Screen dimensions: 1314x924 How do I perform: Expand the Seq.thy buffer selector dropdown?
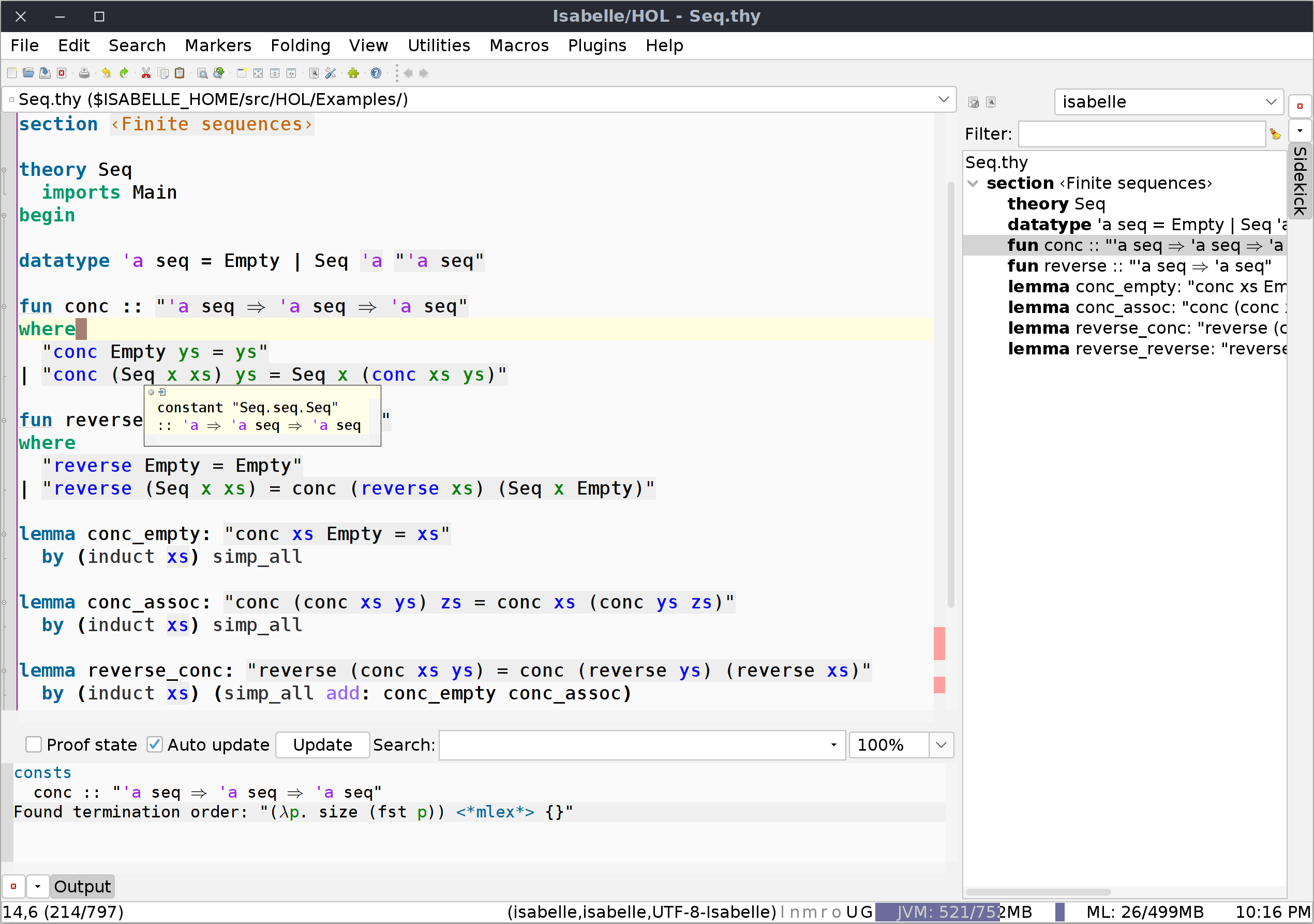(x=943, y=99)
